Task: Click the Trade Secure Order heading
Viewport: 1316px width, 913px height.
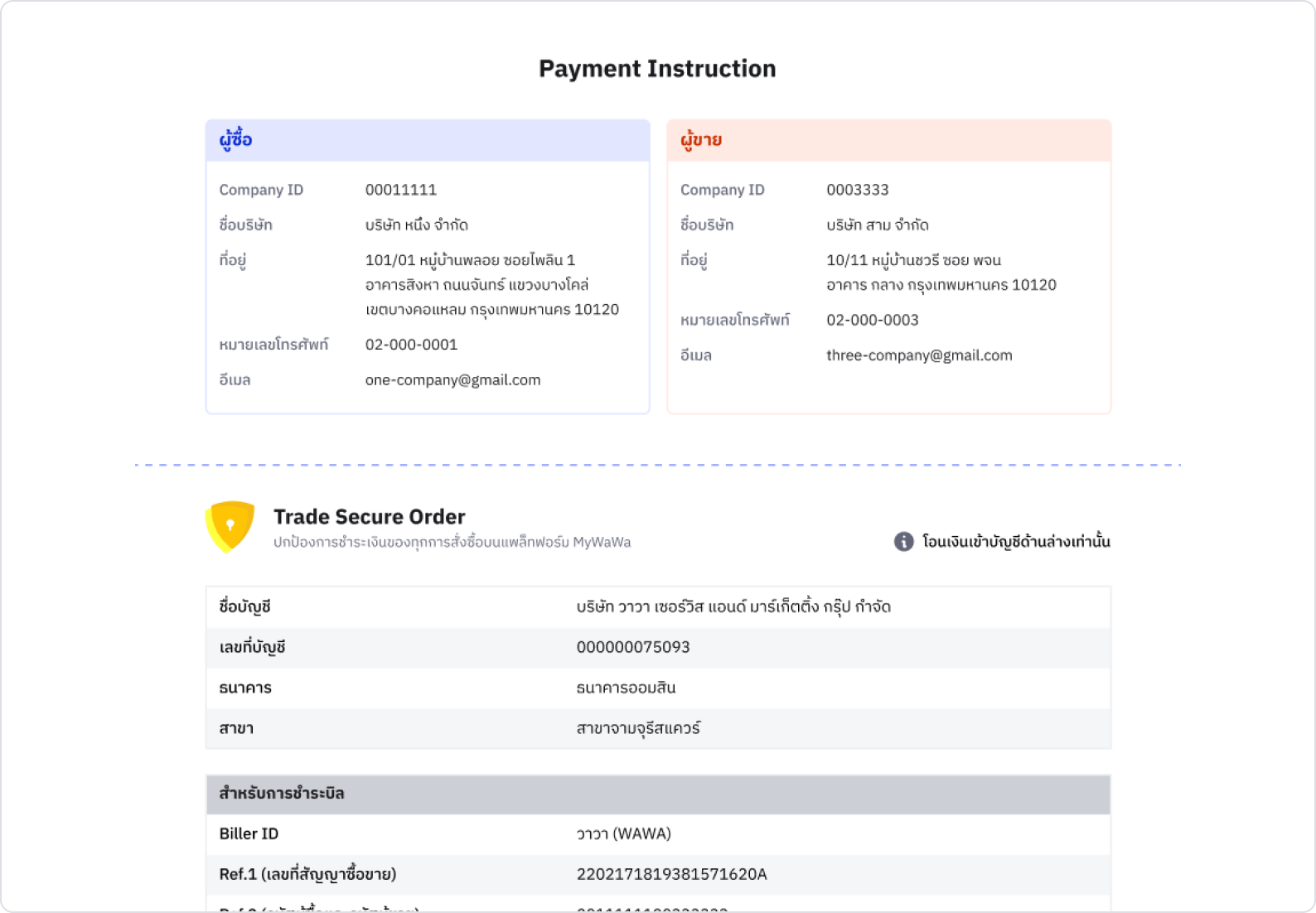Action: [370, 517]
